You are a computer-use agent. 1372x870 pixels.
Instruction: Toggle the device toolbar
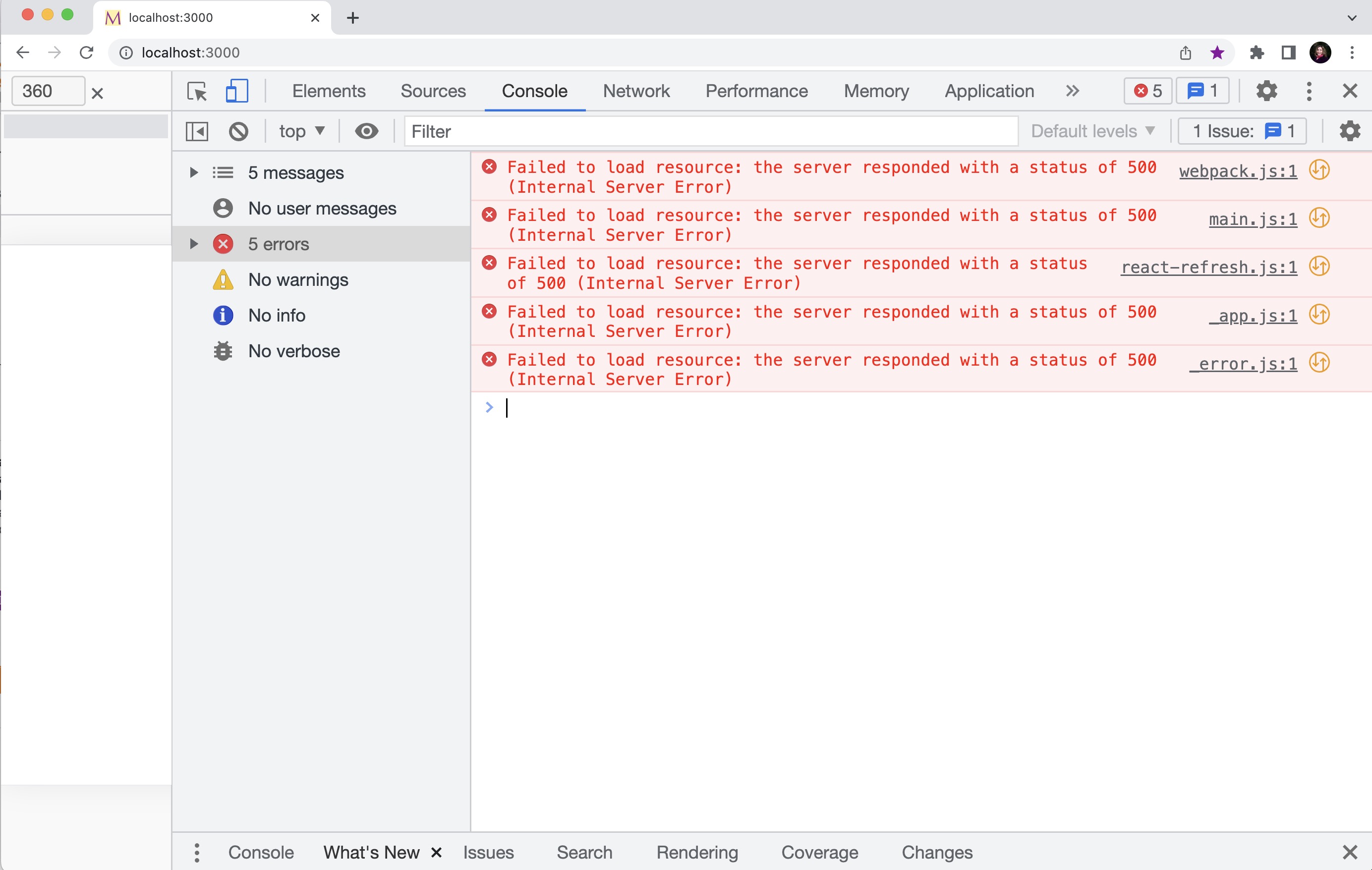pyautogui.click(x=237, y=91)
